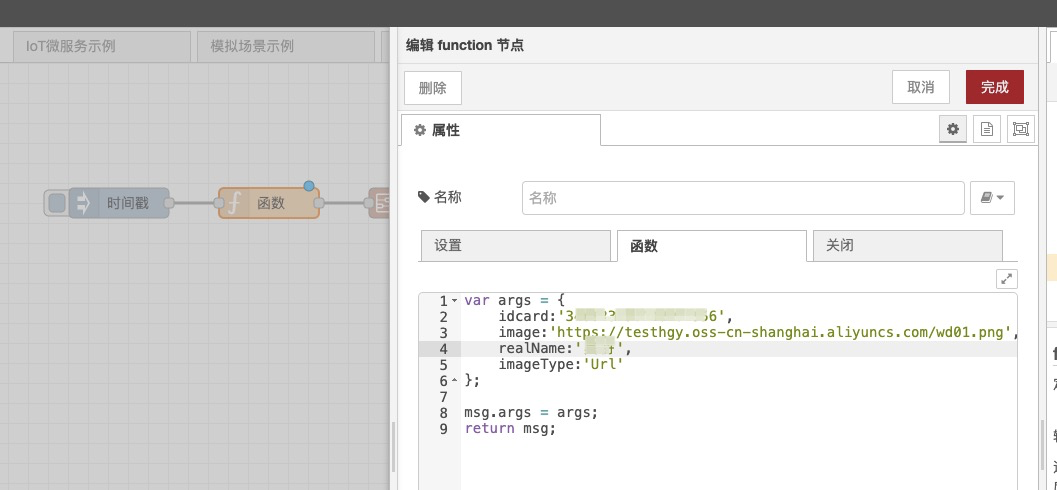Switch to the 关闭 tab
This screenshot has height=490, width=1057.
click(906, 245)
